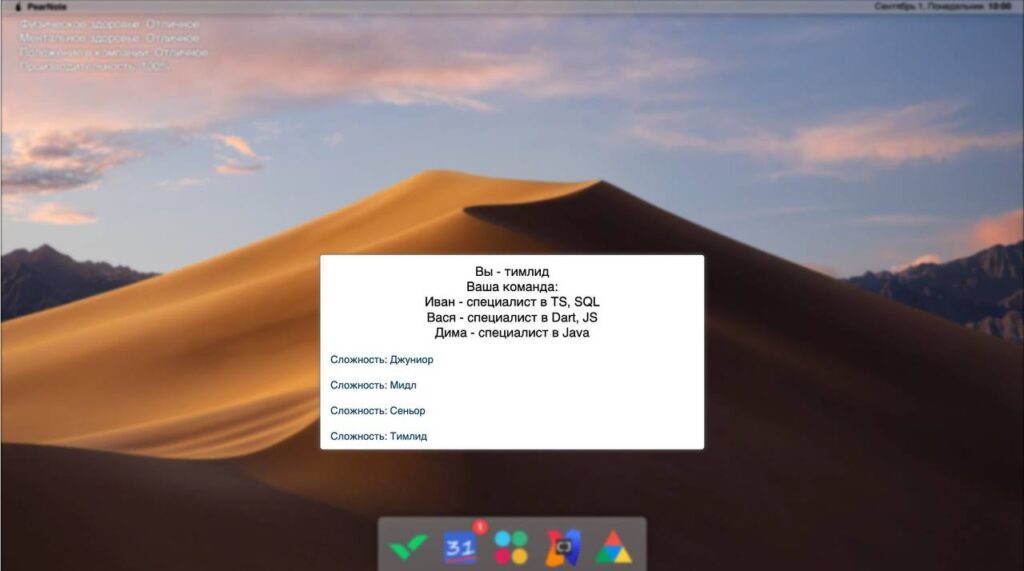Launch the four colored dots app
The image size is (1024, 571).
tap(511, 546)
